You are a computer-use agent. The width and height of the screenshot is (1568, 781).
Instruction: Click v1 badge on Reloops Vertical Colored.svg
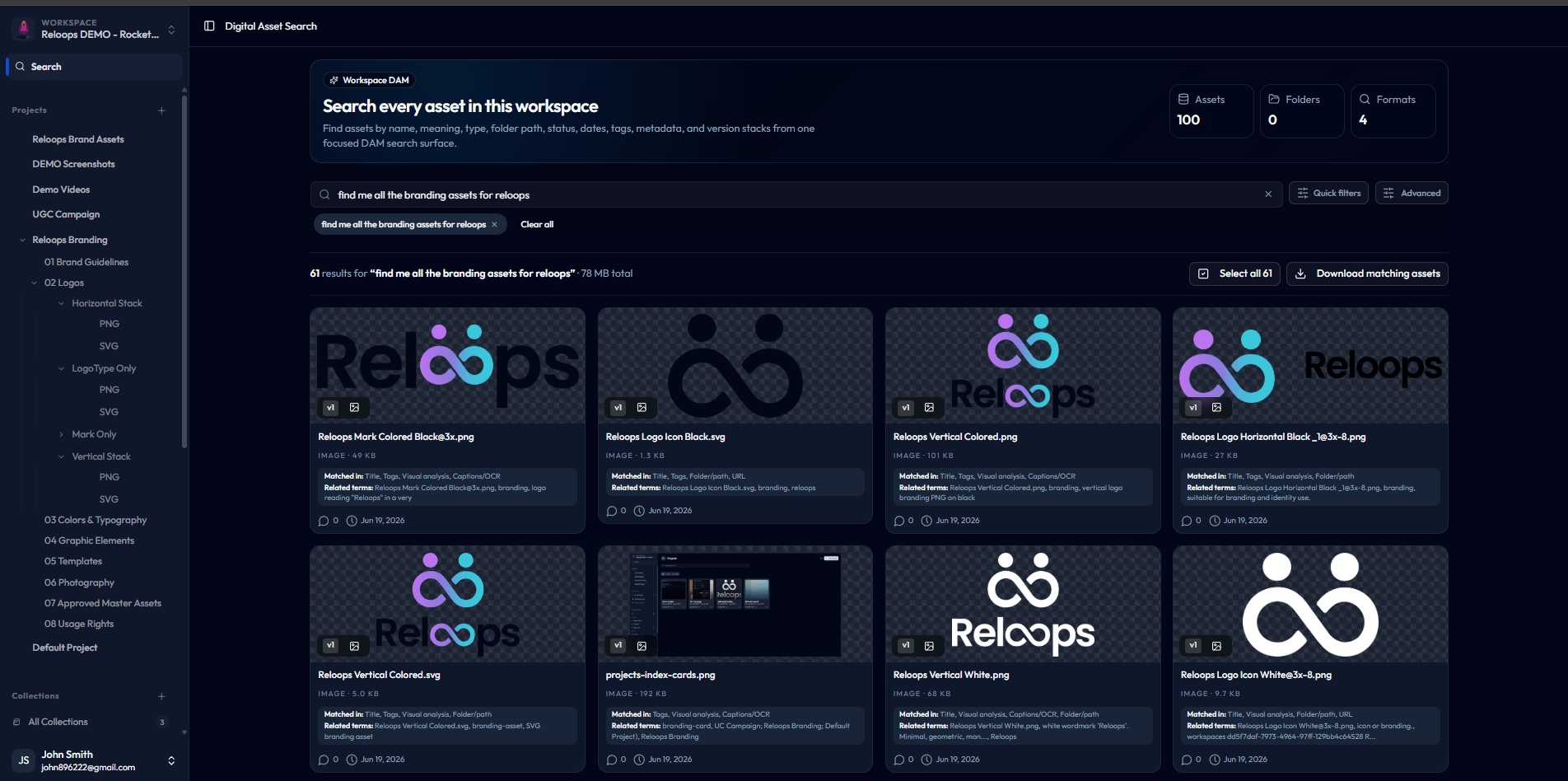point(330,646)
